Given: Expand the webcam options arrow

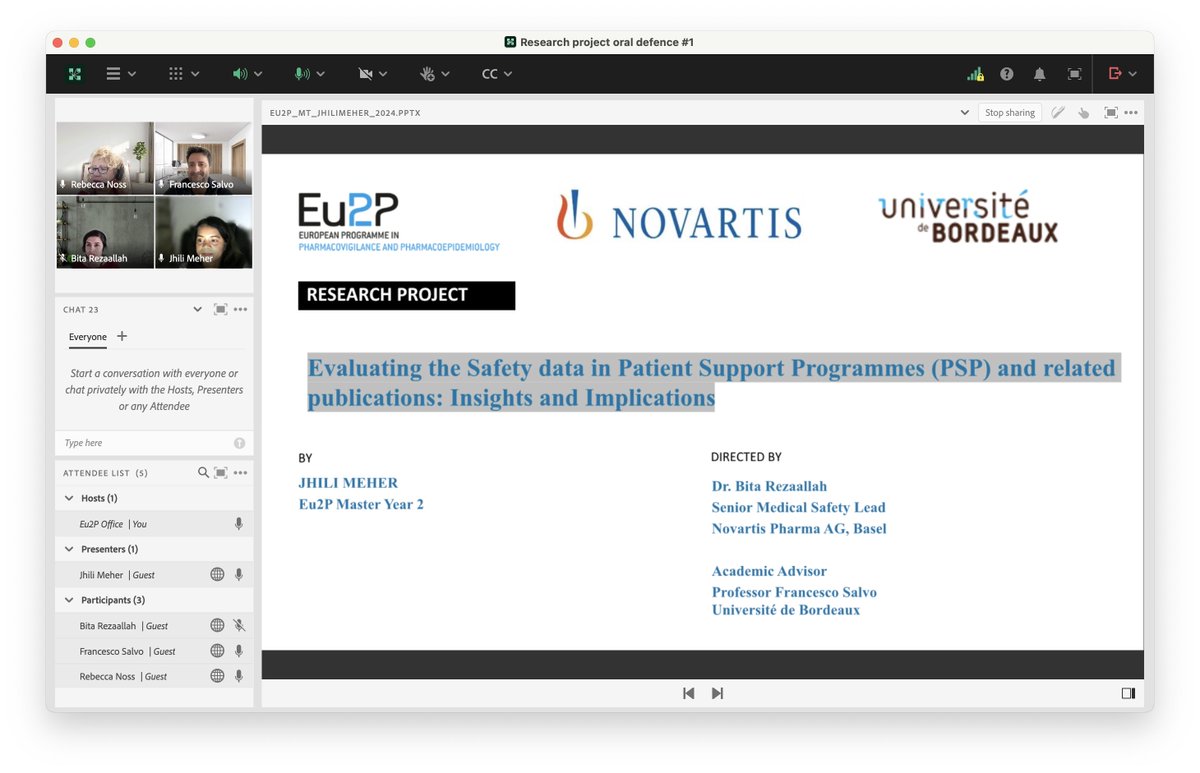Looking at the screenshot, I should tap(383, 74).
